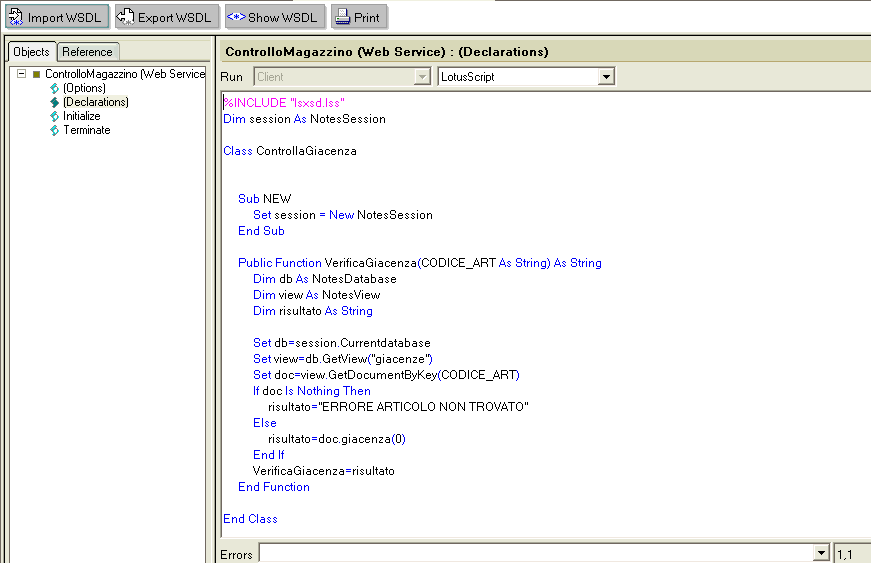
Task: Select Terminate in the object tree
Action: point(87,130)
